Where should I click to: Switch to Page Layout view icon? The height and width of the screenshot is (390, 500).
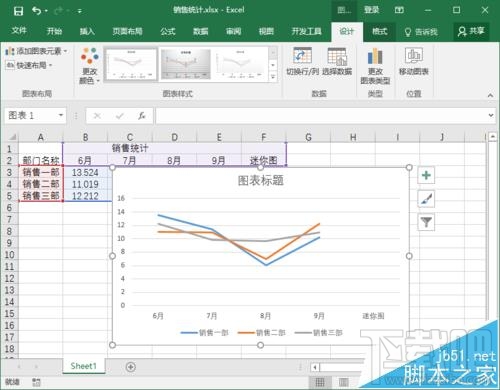[x=344, y=382]
